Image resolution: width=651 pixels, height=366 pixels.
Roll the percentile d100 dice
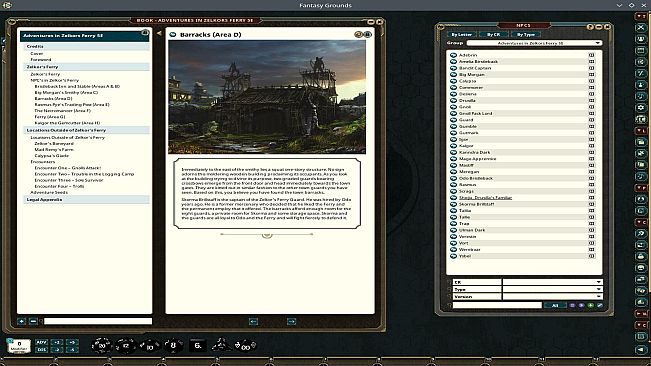pos(246,346)
